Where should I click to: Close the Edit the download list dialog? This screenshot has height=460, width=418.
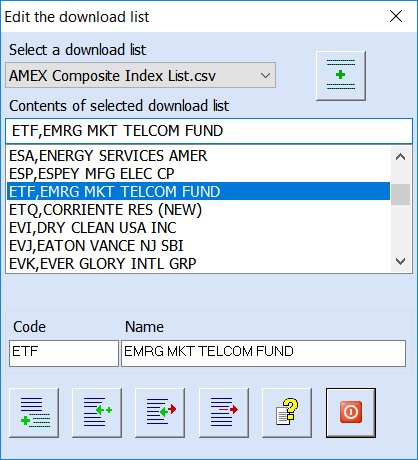click(x=396, y=16)
